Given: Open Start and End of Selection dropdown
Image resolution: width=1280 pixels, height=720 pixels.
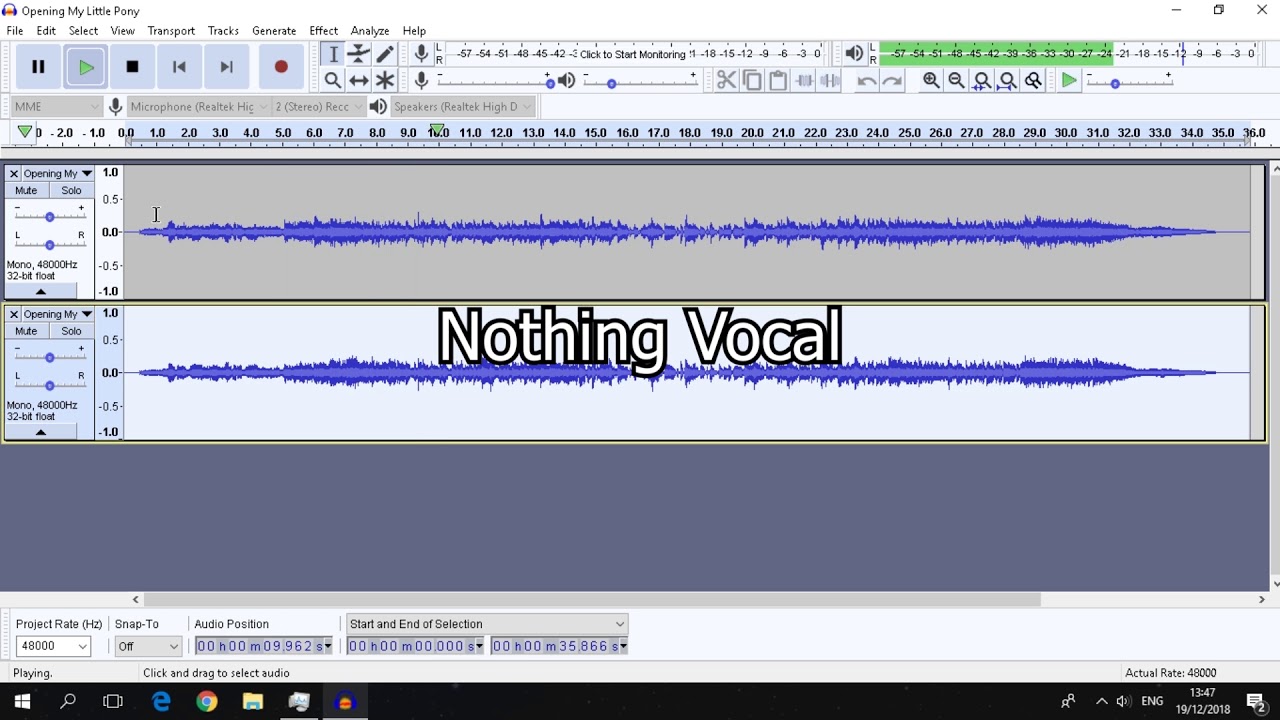Looking at the screenshot, I should (487, 624).
